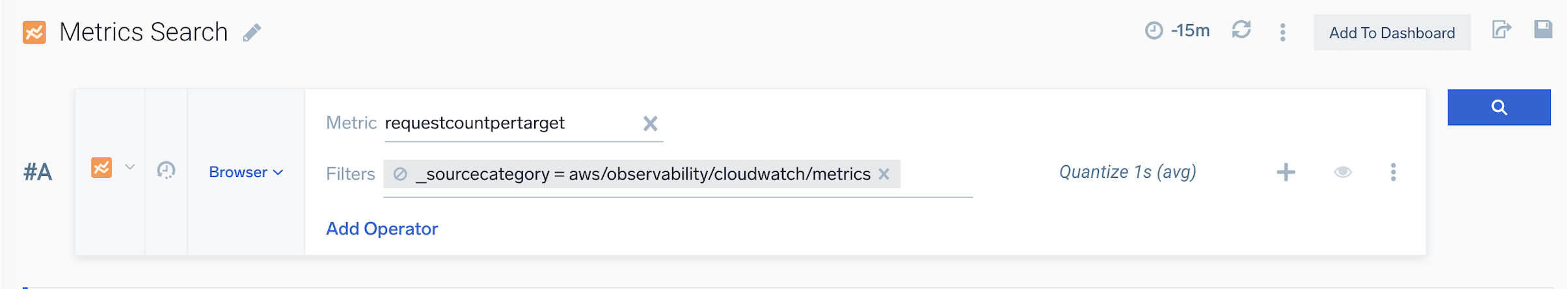
Task: Open the -15m time range picker
Action: pyautogui.click(x=1178, y=31)
